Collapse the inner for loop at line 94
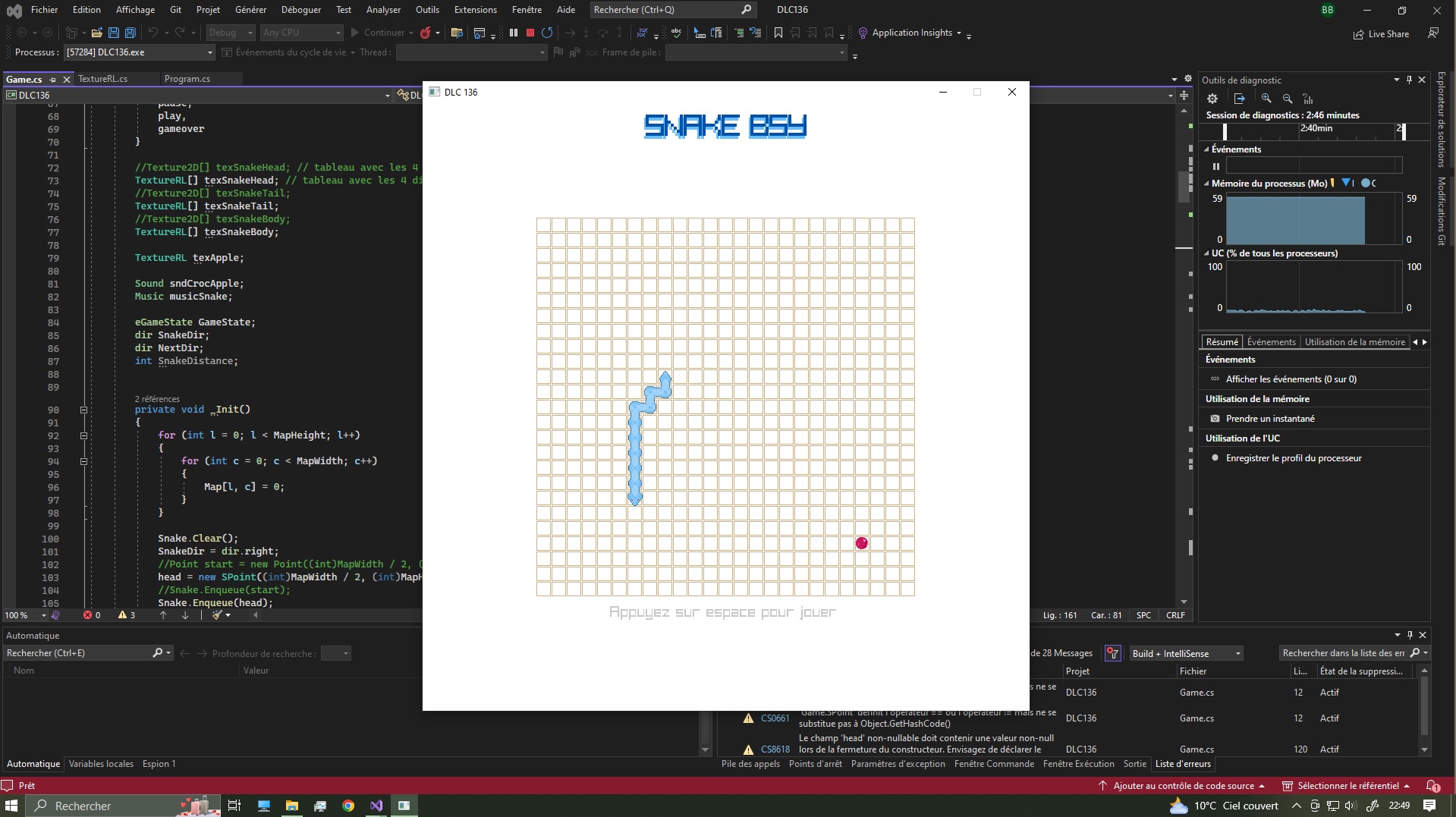Viewport: 1456px width, 817px height. [x=84, y=461]
